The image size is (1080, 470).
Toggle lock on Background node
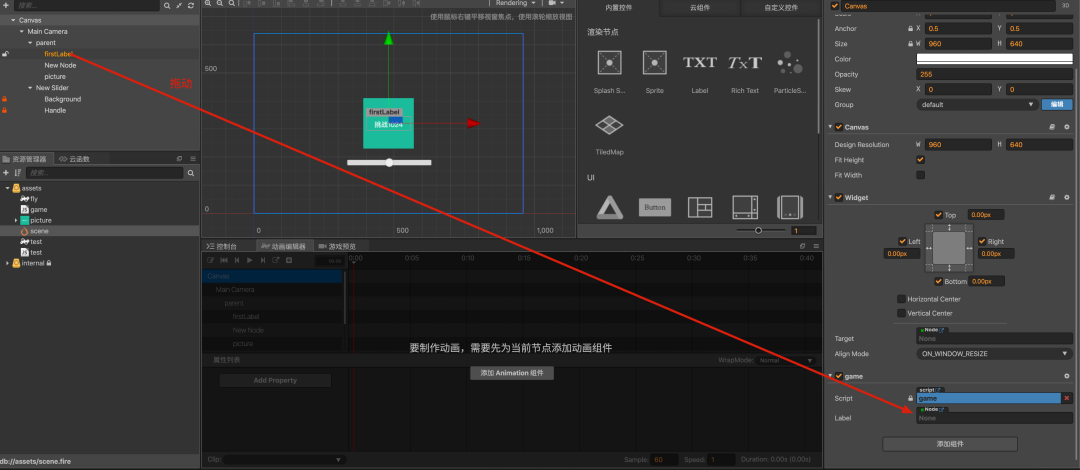click(x=5, y=99)
